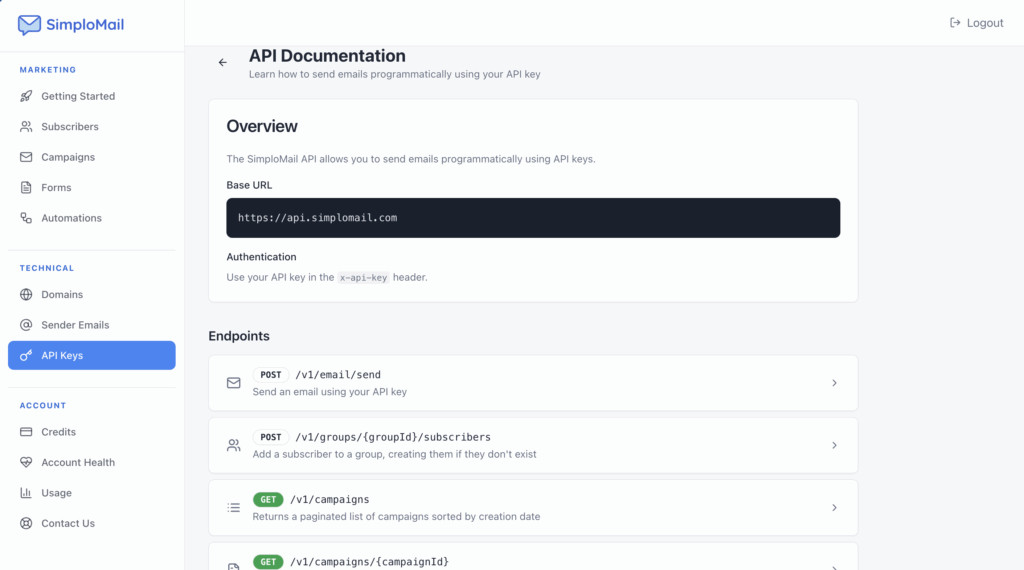Click the base URL https://api.simplomail.com code block
This screenshot has height=570, width=1024.
click(x=533, y=217)
